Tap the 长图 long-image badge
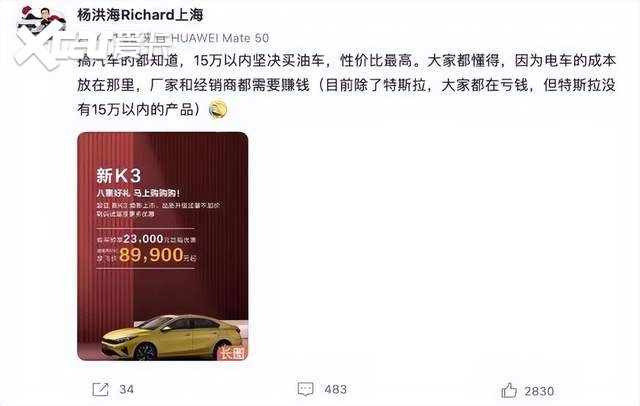Viewport: 640px width, 406px height. [x=233, y=353]
